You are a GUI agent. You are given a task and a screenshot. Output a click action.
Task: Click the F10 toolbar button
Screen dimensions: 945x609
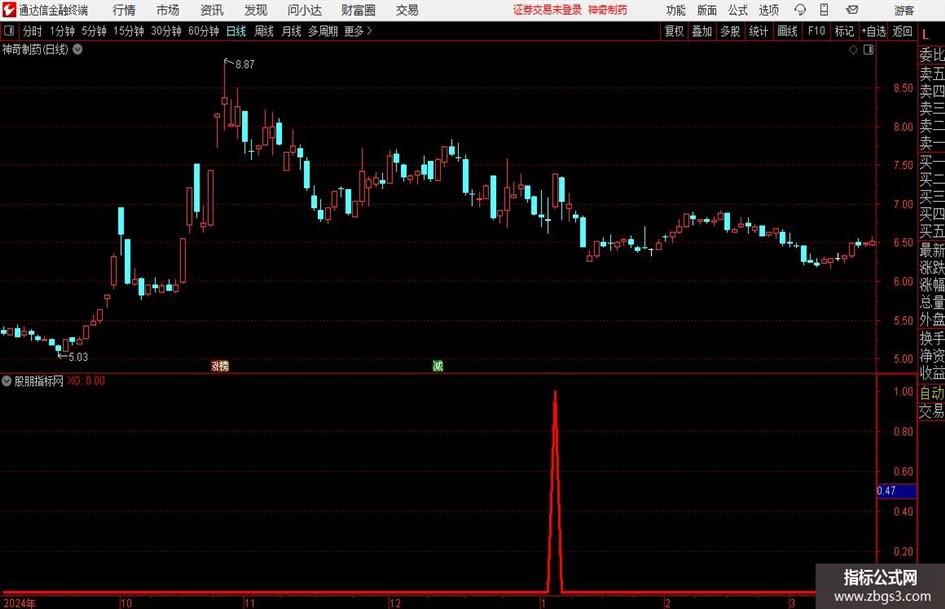[x=817, y=31]
